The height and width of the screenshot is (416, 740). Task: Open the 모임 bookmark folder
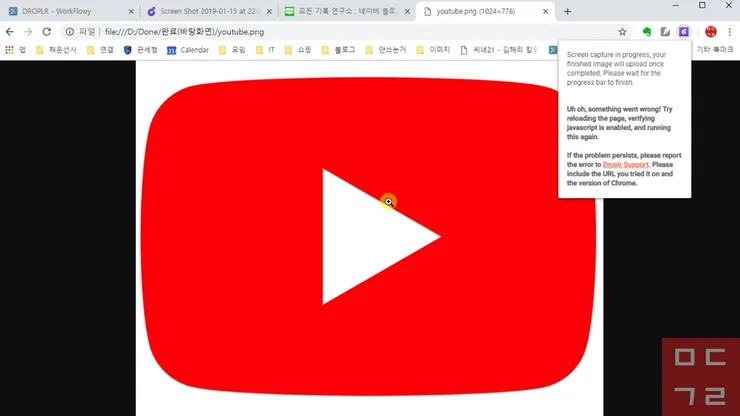[232, 50]
